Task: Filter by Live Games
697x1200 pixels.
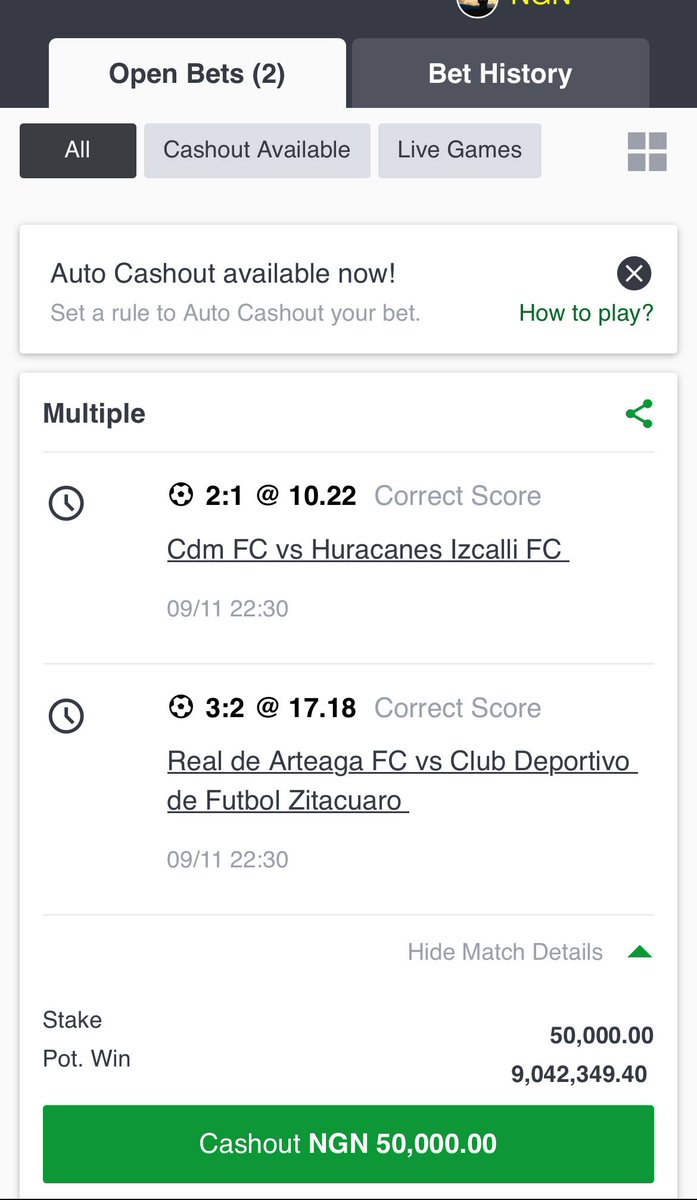Action: click(459, 150)
